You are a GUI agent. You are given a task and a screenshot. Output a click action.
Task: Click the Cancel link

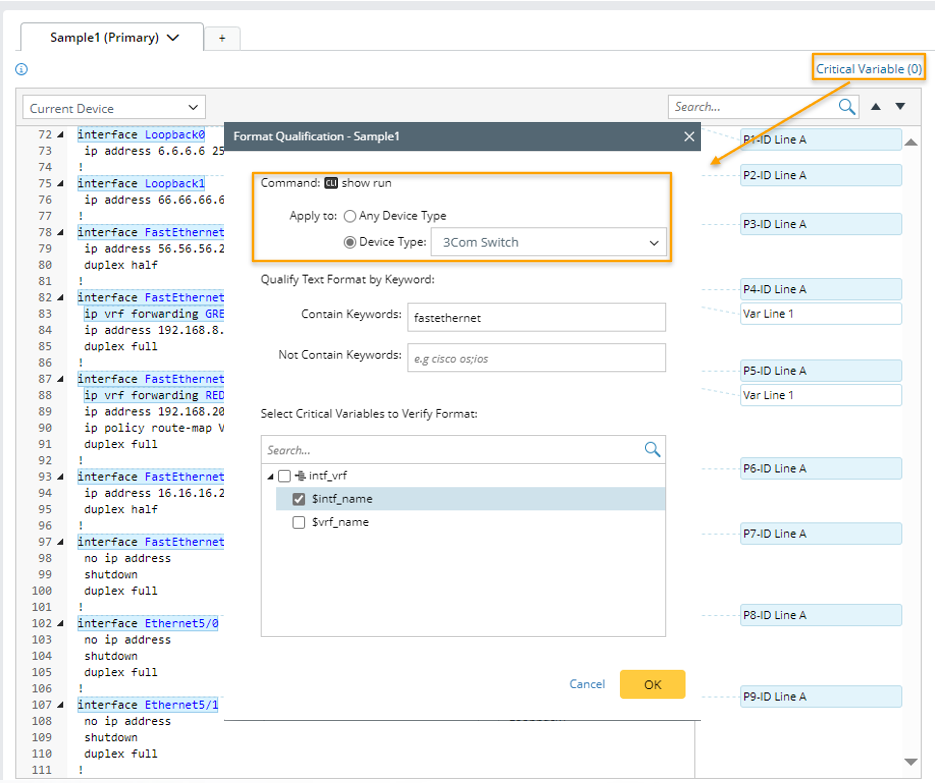[x=587, y=684]
